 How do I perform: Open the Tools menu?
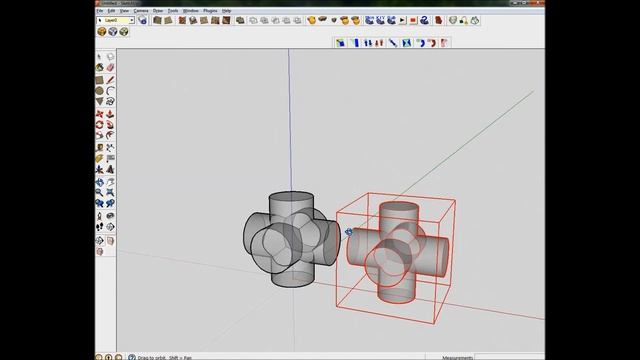(173, 11)
